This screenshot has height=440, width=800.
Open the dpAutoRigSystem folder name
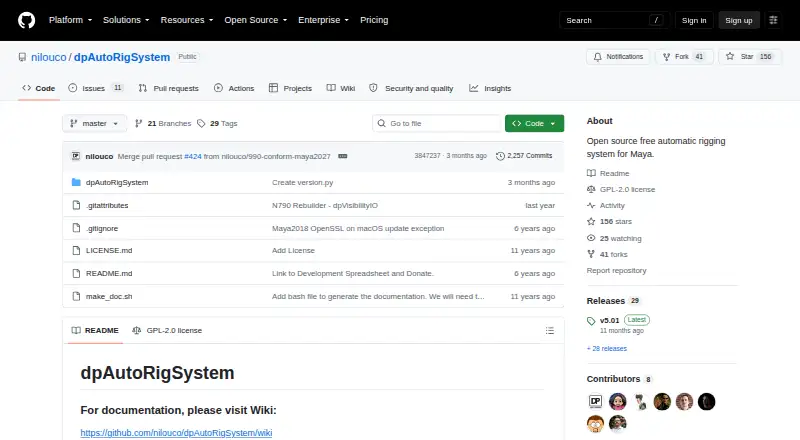coord(117,182)
